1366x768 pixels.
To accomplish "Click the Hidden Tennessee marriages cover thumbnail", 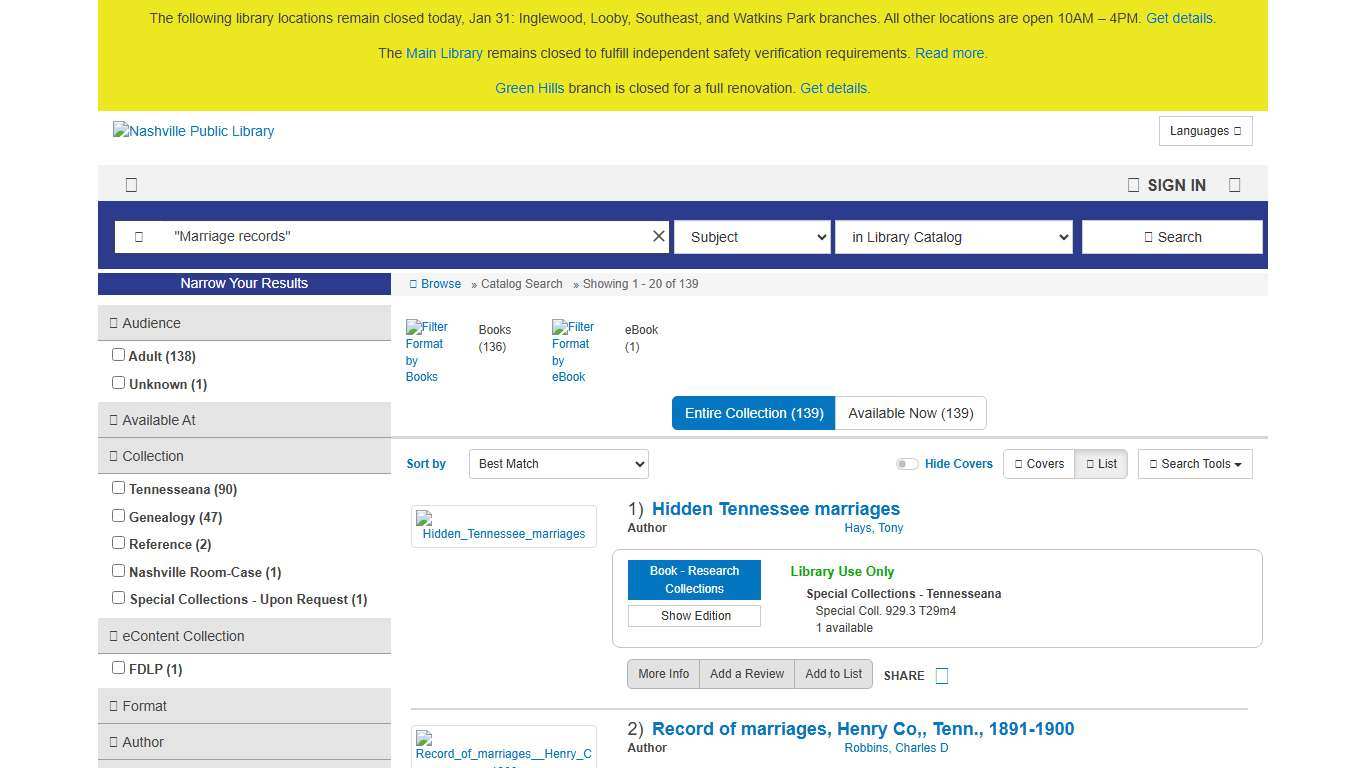I will coord(503,527).
